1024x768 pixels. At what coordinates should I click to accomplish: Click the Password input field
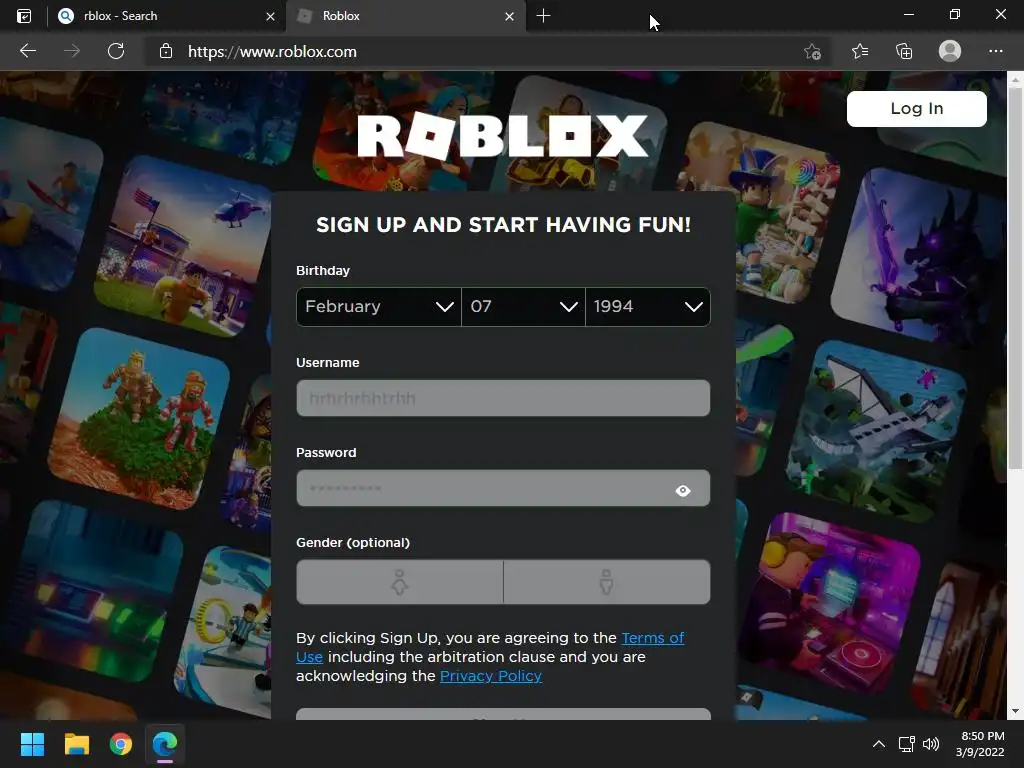coord(503,488)
